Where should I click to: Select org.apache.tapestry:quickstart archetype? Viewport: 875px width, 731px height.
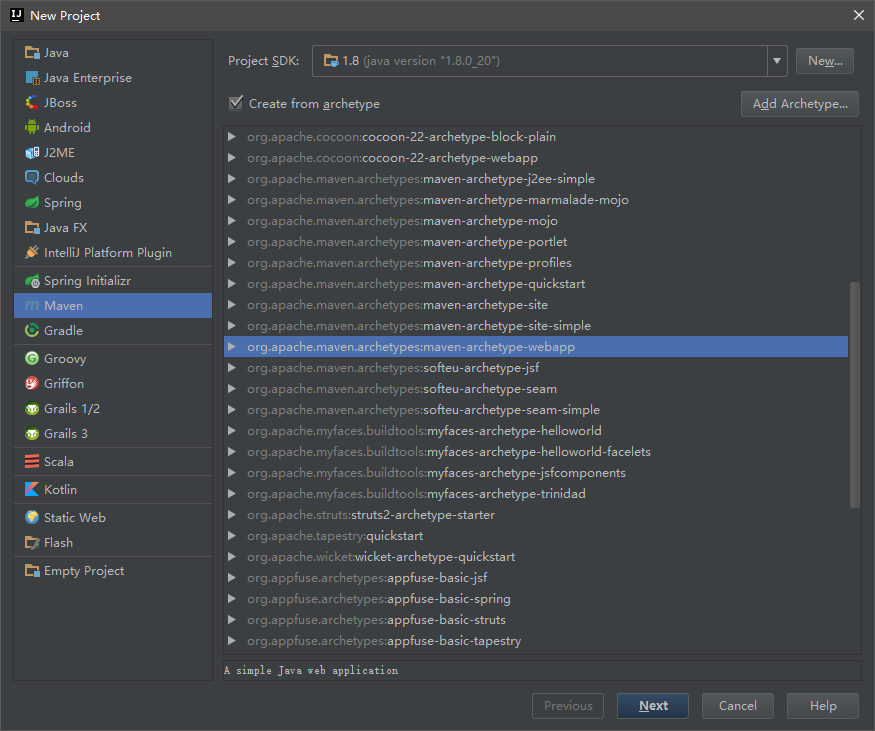[x=536, y=536]
